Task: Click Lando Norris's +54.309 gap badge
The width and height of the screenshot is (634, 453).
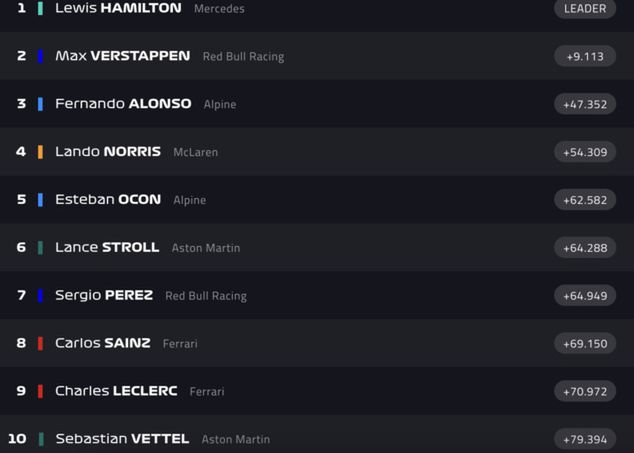Action: [585, 152]
